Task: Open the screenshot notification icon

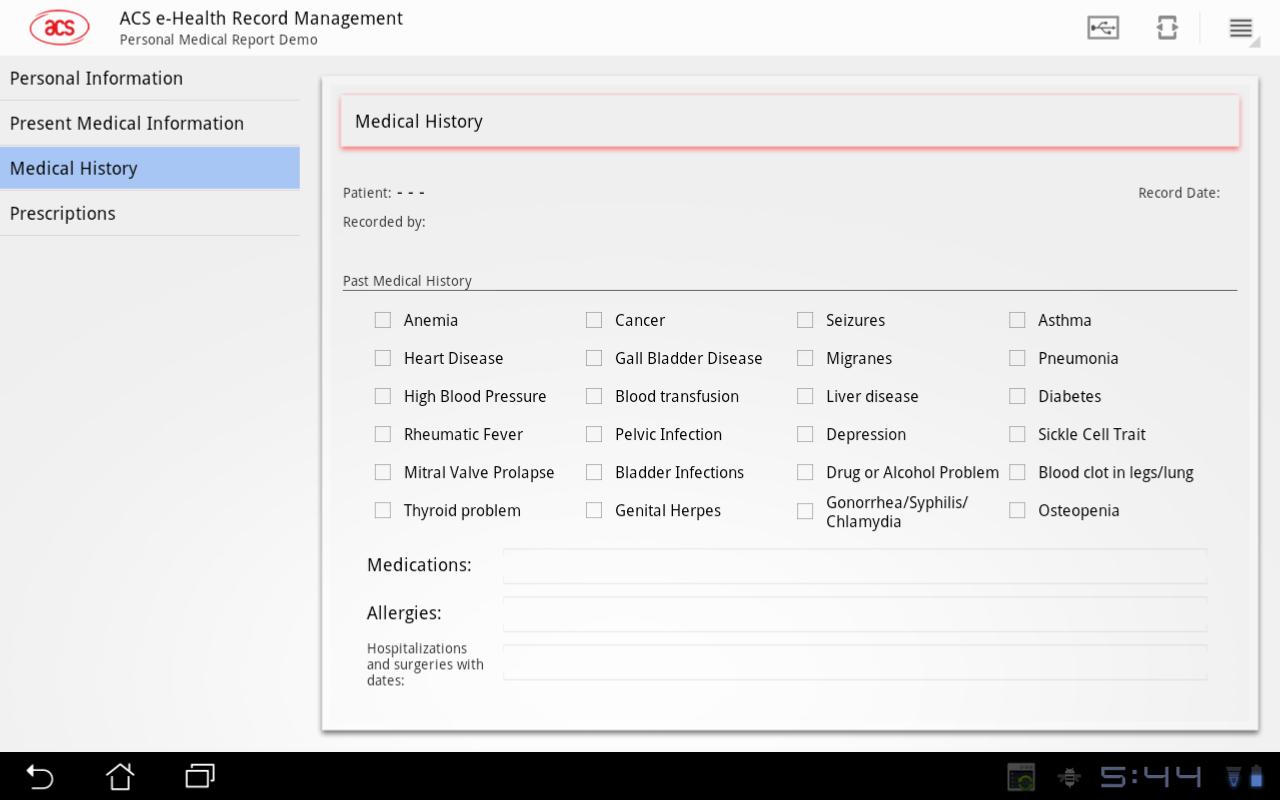Action: pyautogui.click(x=1021, y=777)
